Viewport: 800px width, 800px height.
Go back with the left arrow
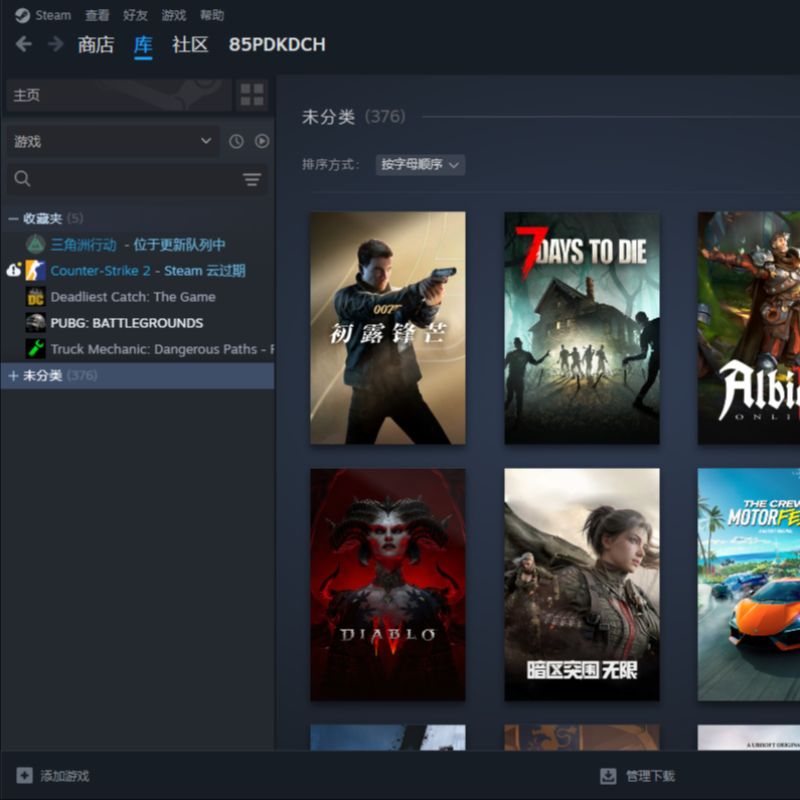(x=24, y=44)
